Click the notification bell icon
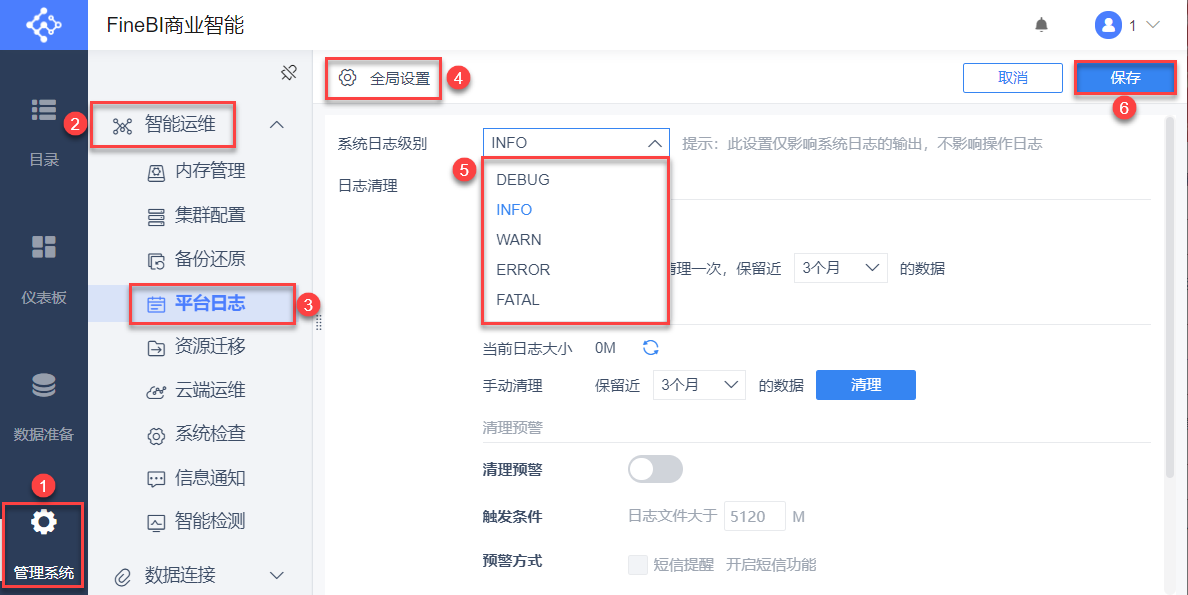The height and width of the screenshot is (595, 1188). click(x=1041, y=25)
